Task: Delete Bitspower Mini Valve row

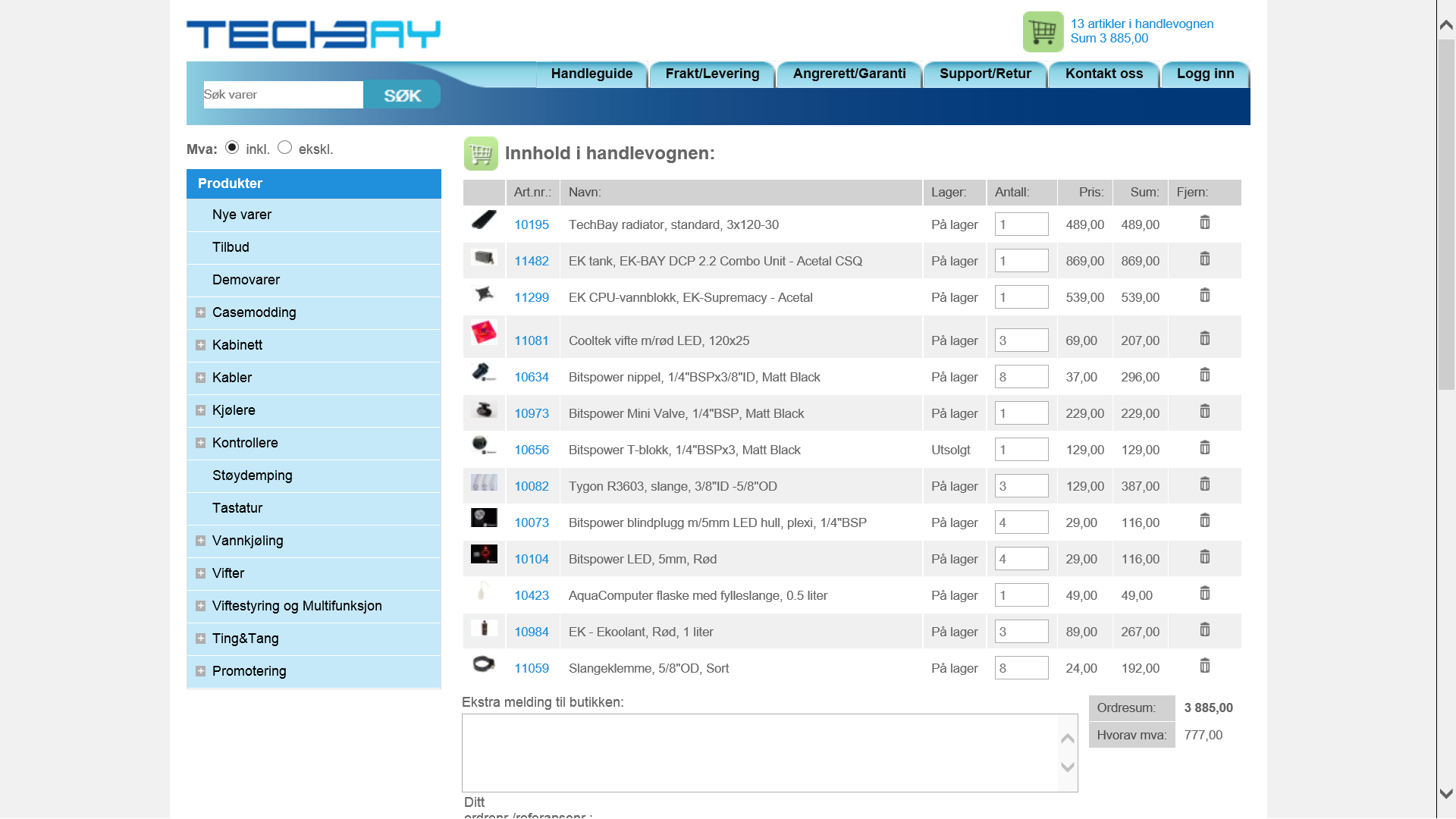Action: (x=1205, y=411)
